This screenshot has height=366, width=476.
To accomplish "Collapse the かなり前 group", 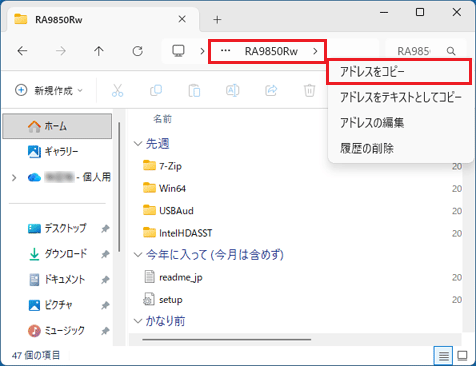I will coord(137,321).
